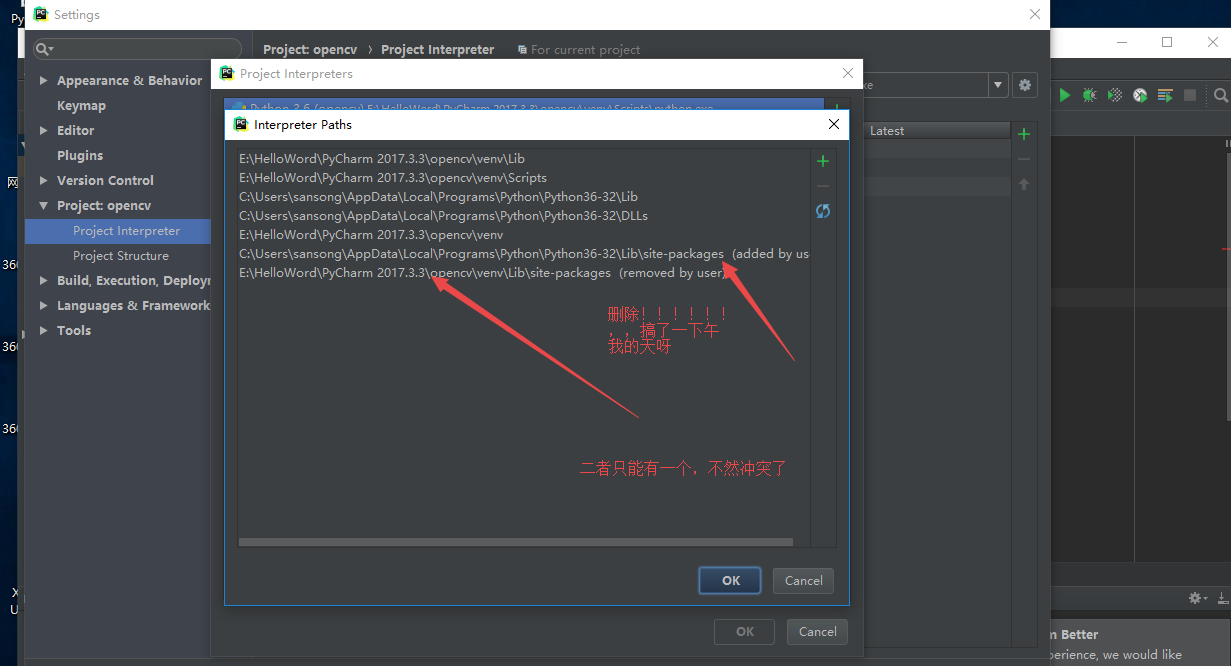Open the project interpreter dropdown arrow

[998, 85]
